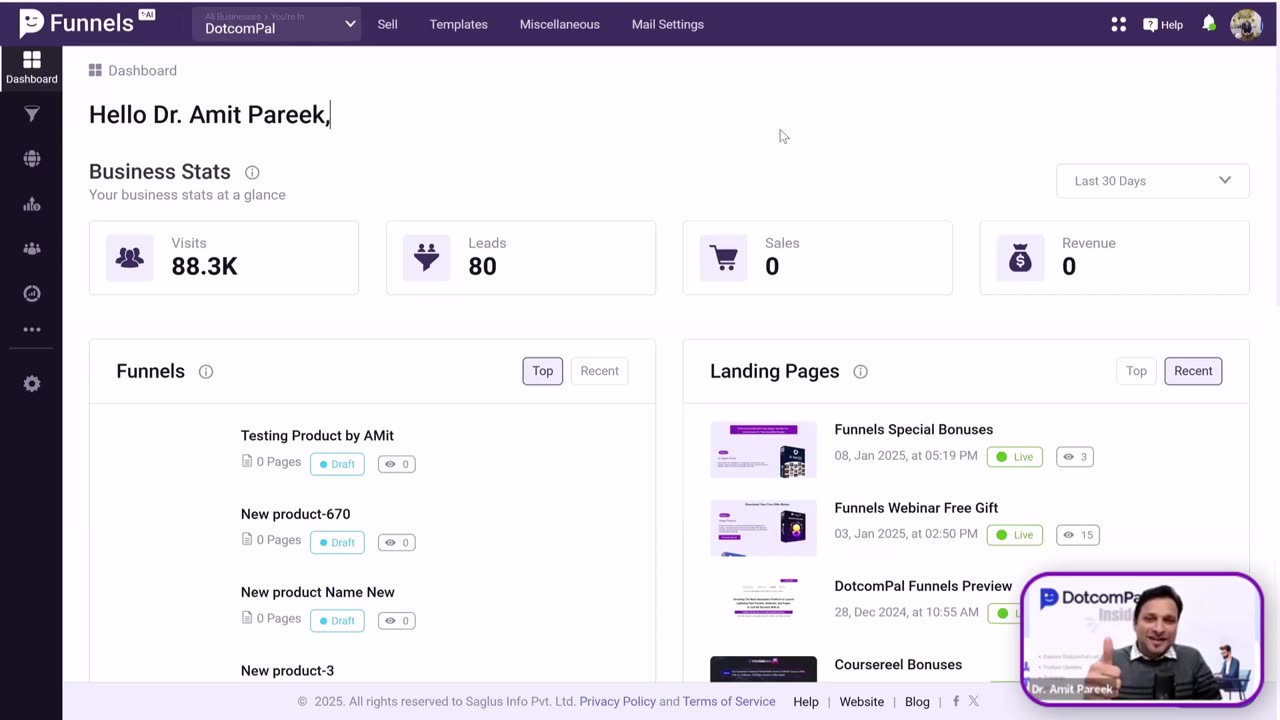Open the Miscellaneous menu
Image resolution: width=1280 pixels, height=720 pixels.
click(x=560, y=24)
